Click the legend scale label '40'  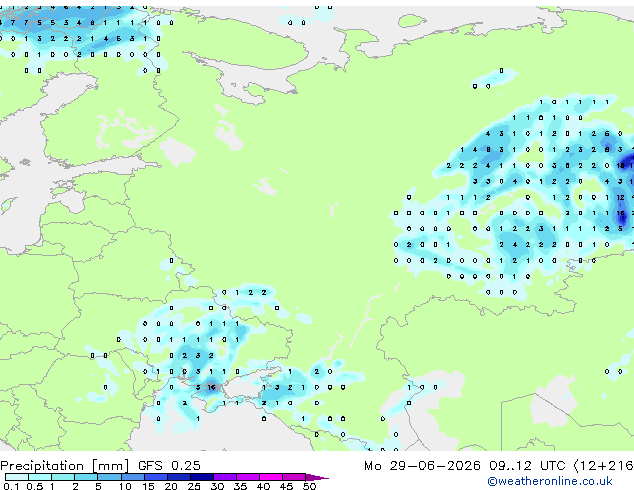pos(264,486)
